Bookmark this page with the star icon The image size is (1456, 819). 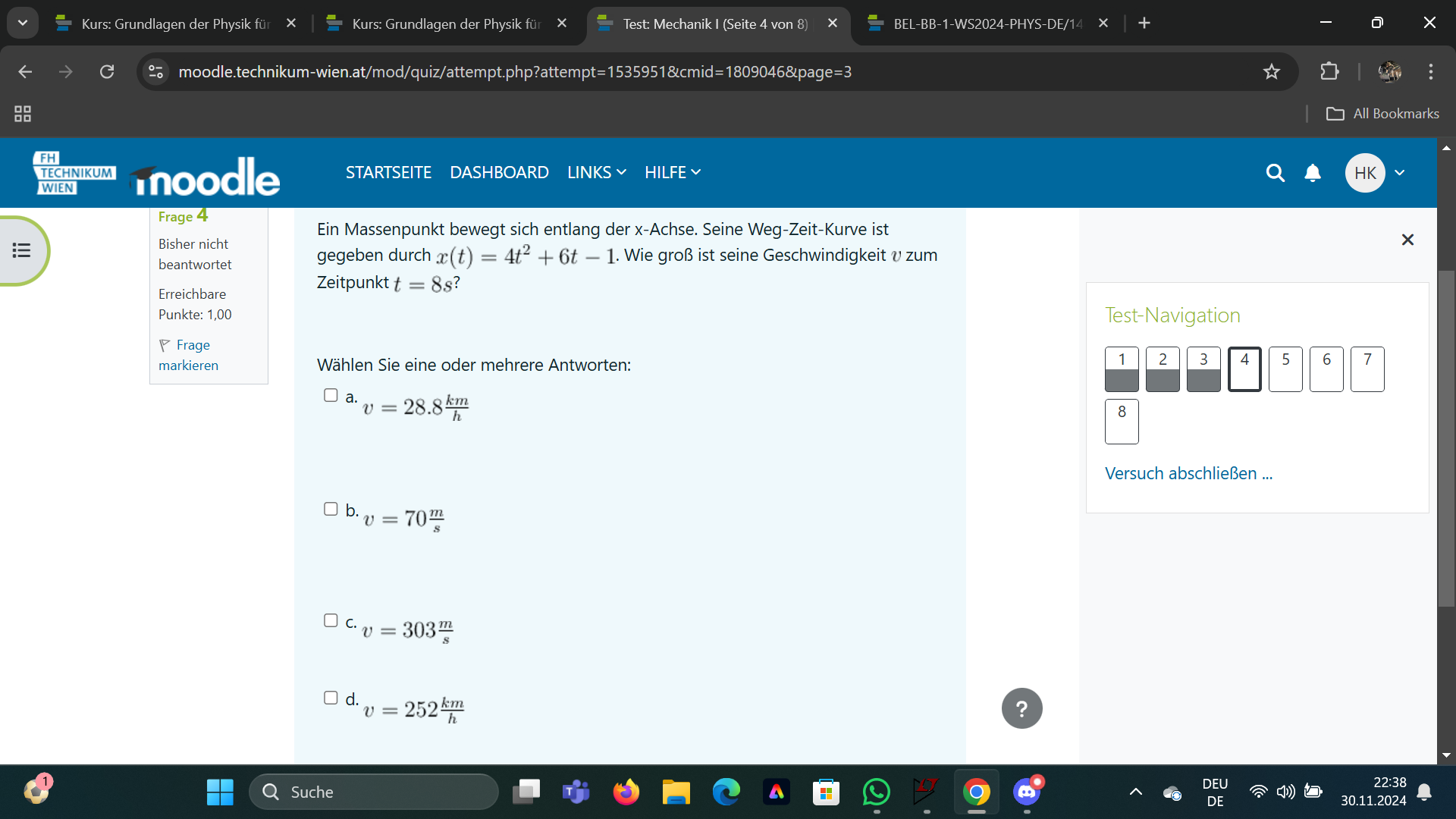coord(1272,71)
